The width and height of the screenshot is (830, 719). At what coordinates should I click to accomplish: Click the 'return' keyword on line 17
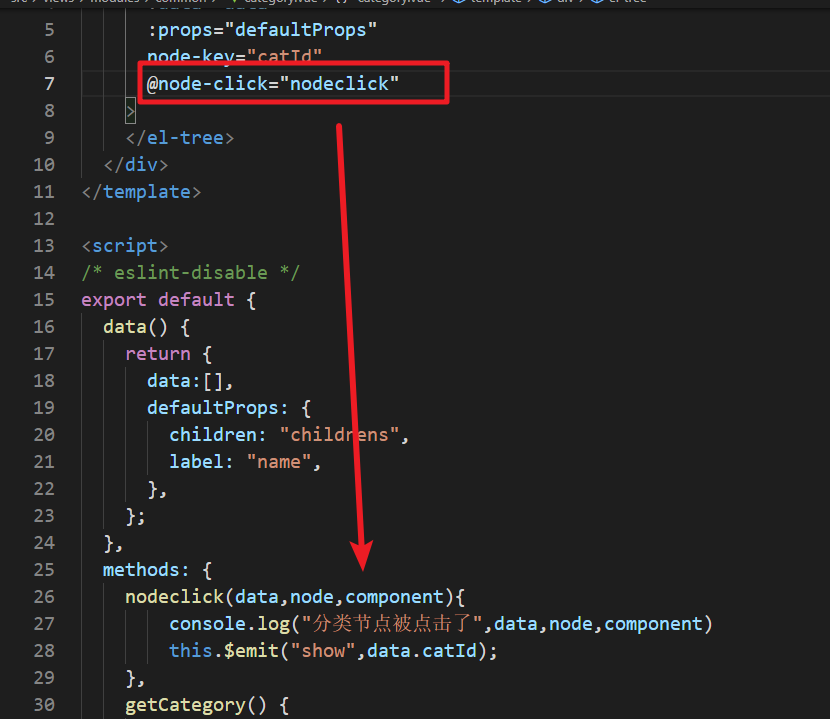pos(158,354)
